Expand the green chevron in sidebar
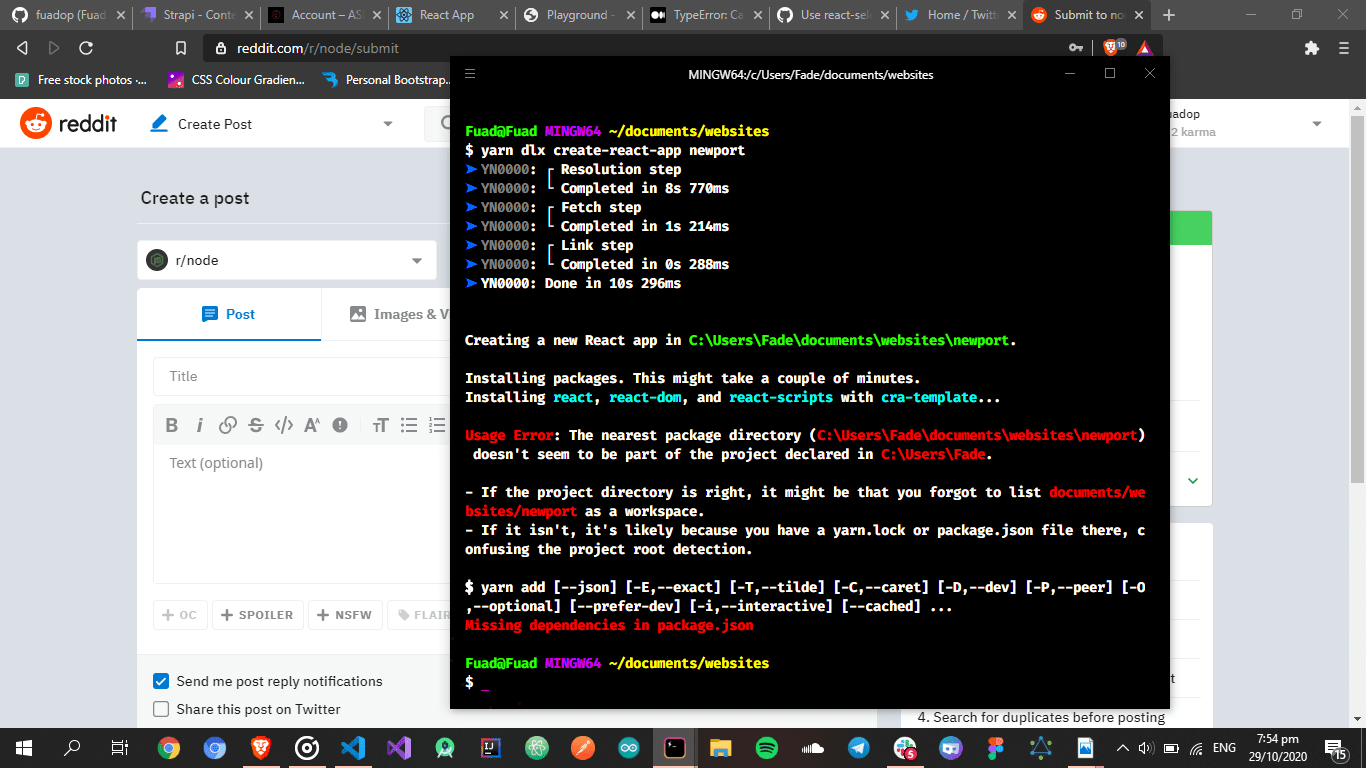This screenshot has width=1366, height=768. click(x=1193, y=481)
